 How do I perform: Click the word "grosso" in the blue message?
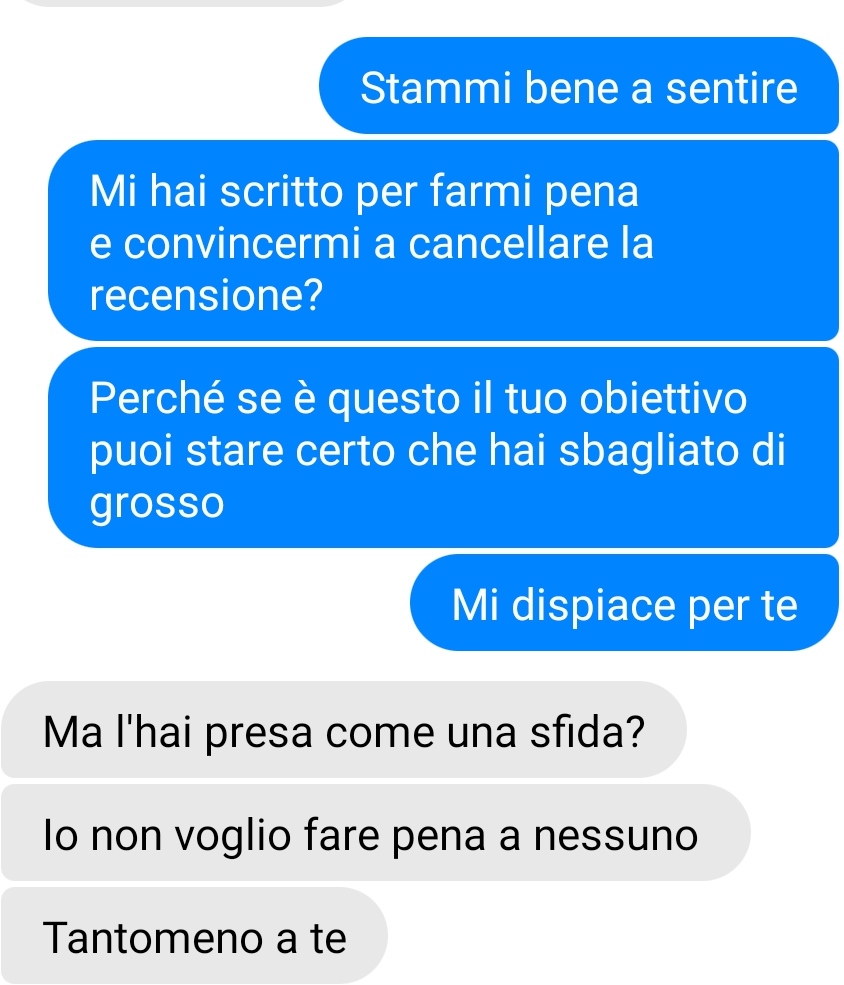point(157,503)
